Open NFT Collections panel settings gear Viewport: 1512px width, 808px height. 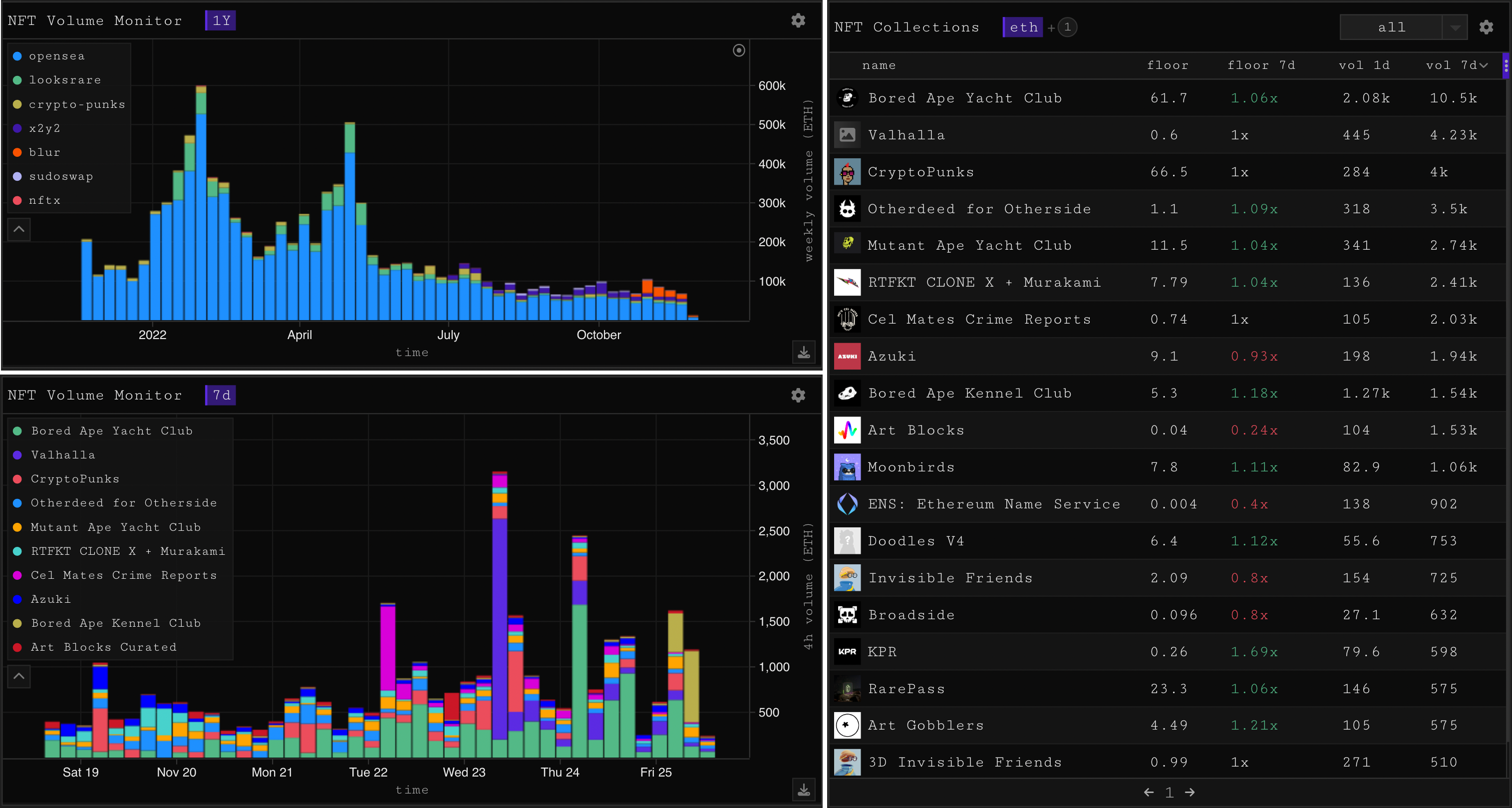tap(1486, 27)
